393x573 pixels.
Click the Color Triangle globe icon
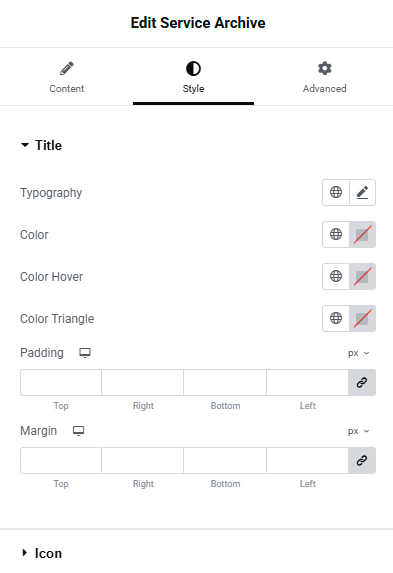coord(336,318)
